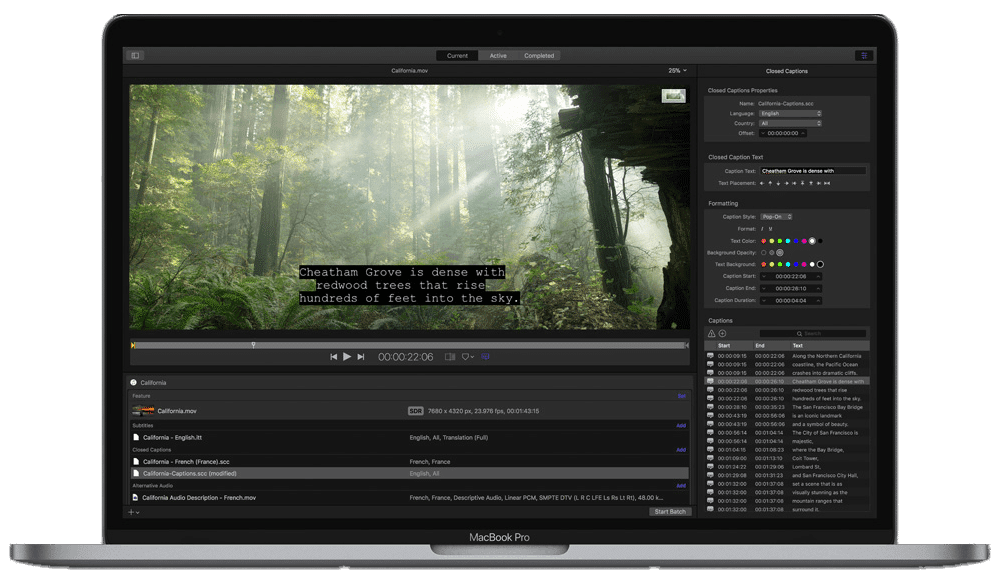1000x580 pixels.
Task: Open the marker pop-up menu icon
Action: (x=467, y=357)
